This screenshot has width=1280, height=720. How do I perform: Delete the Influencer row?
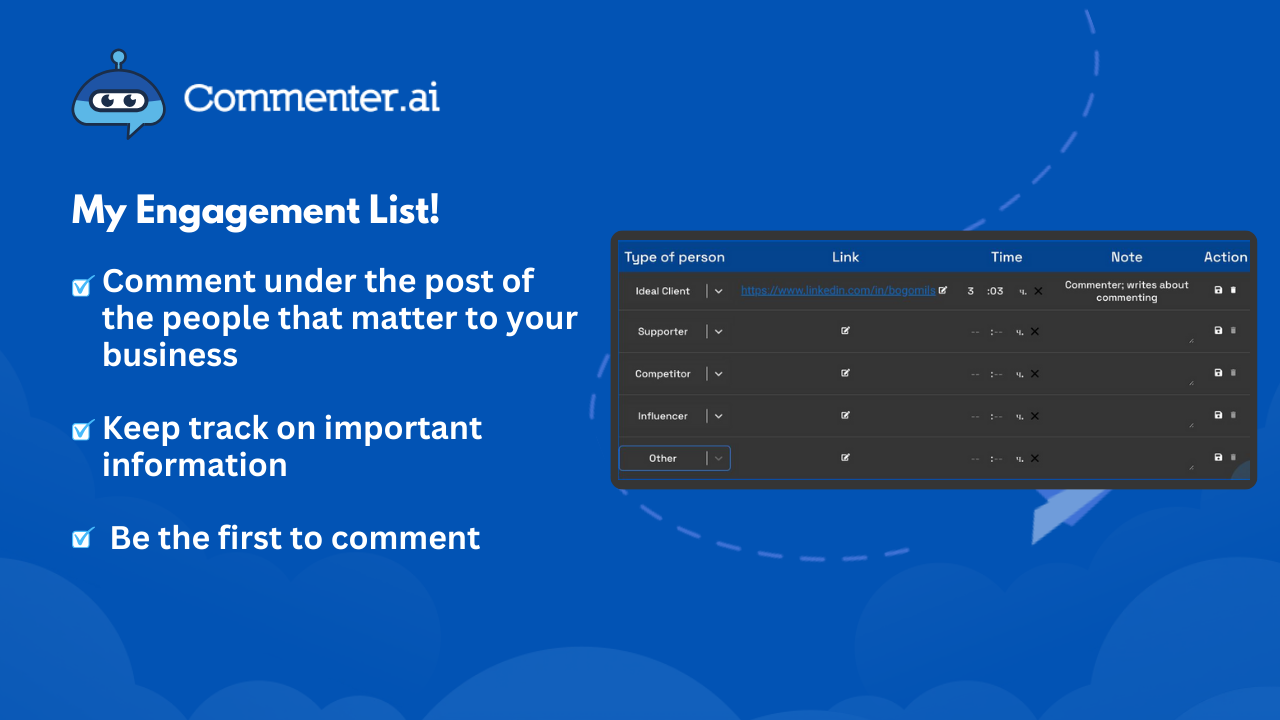pyautogui.click(x=1233, y=414)
